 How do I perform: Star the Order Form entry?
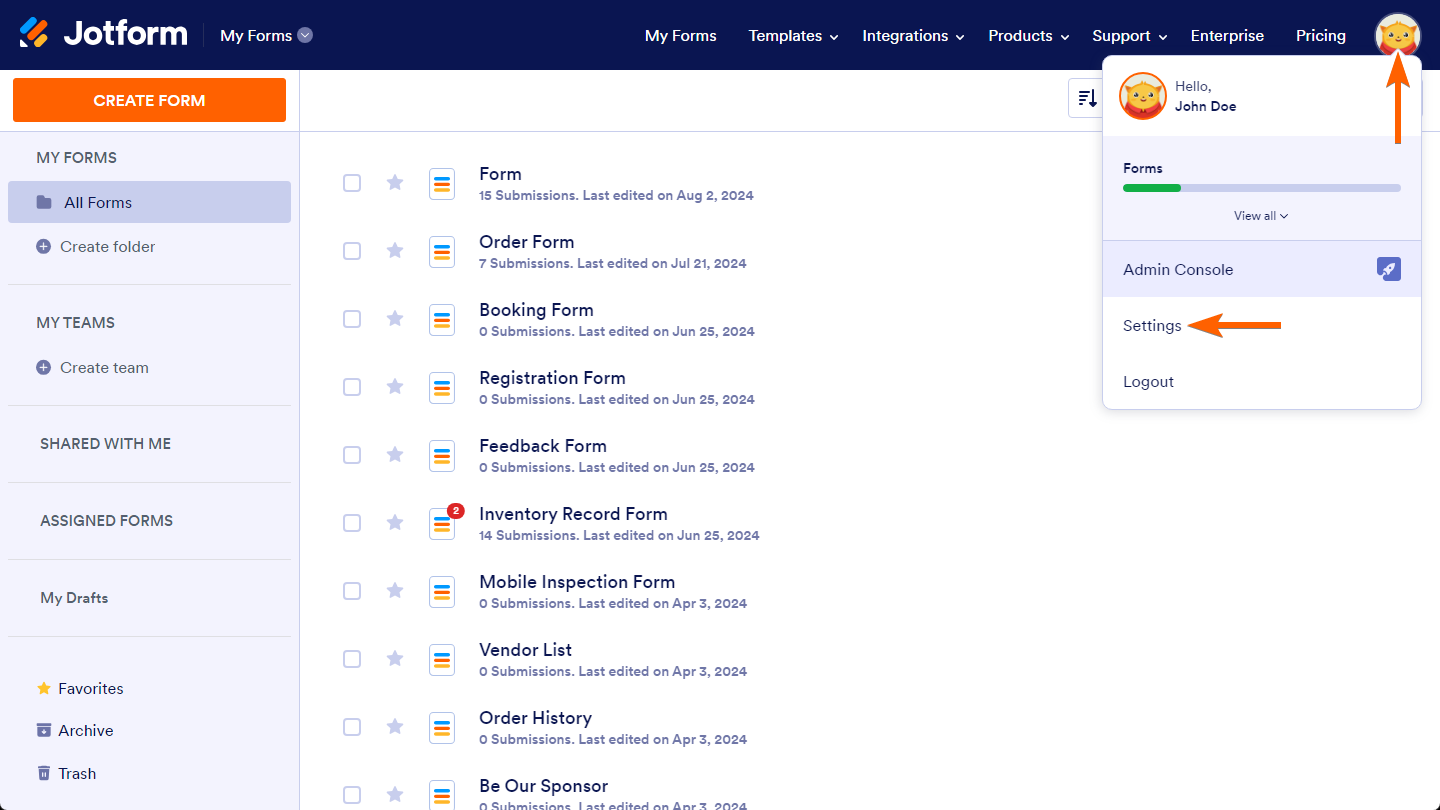[395, 250]
